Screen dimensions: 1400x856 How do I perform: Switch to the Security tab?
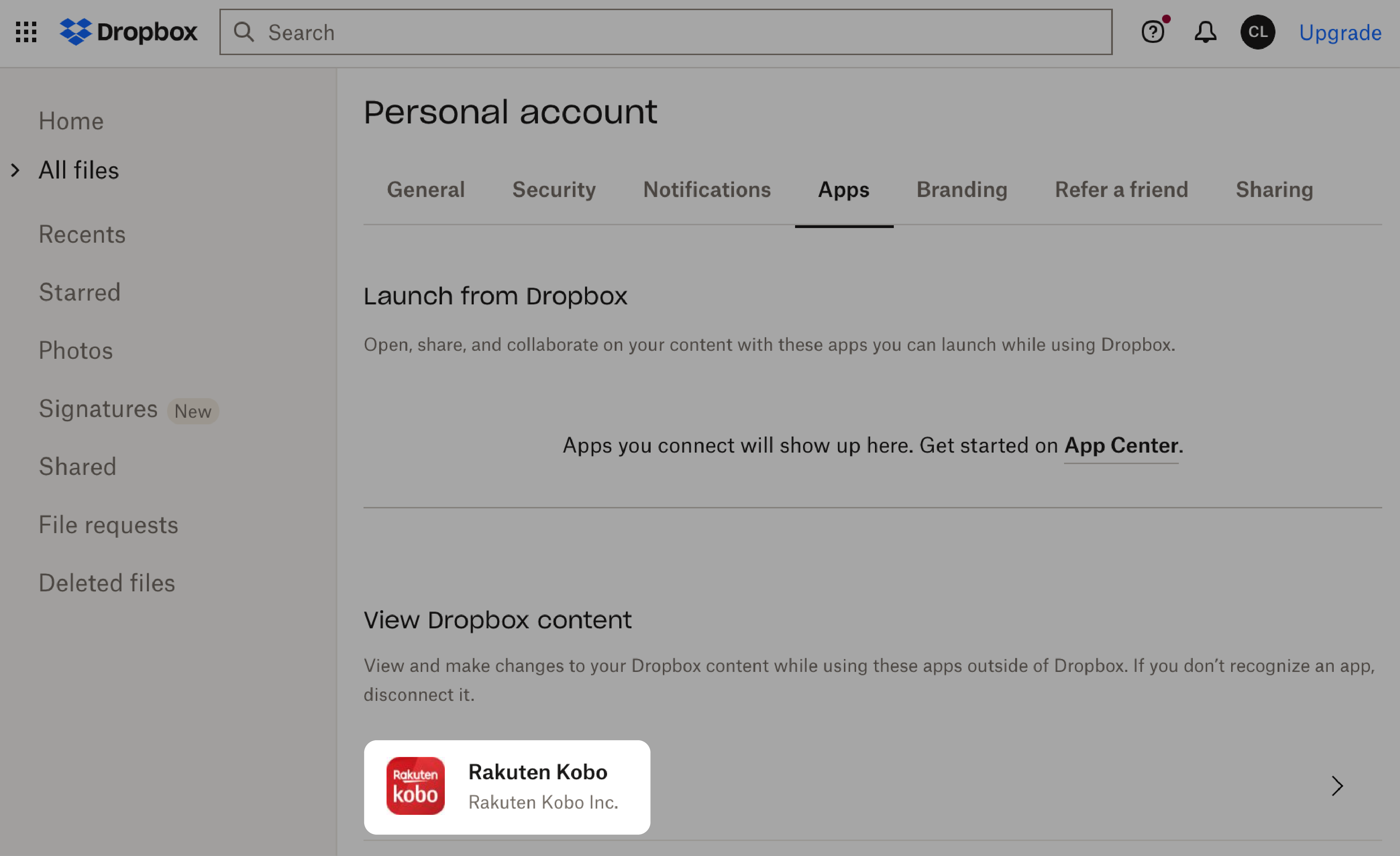(x=554, y=189)
